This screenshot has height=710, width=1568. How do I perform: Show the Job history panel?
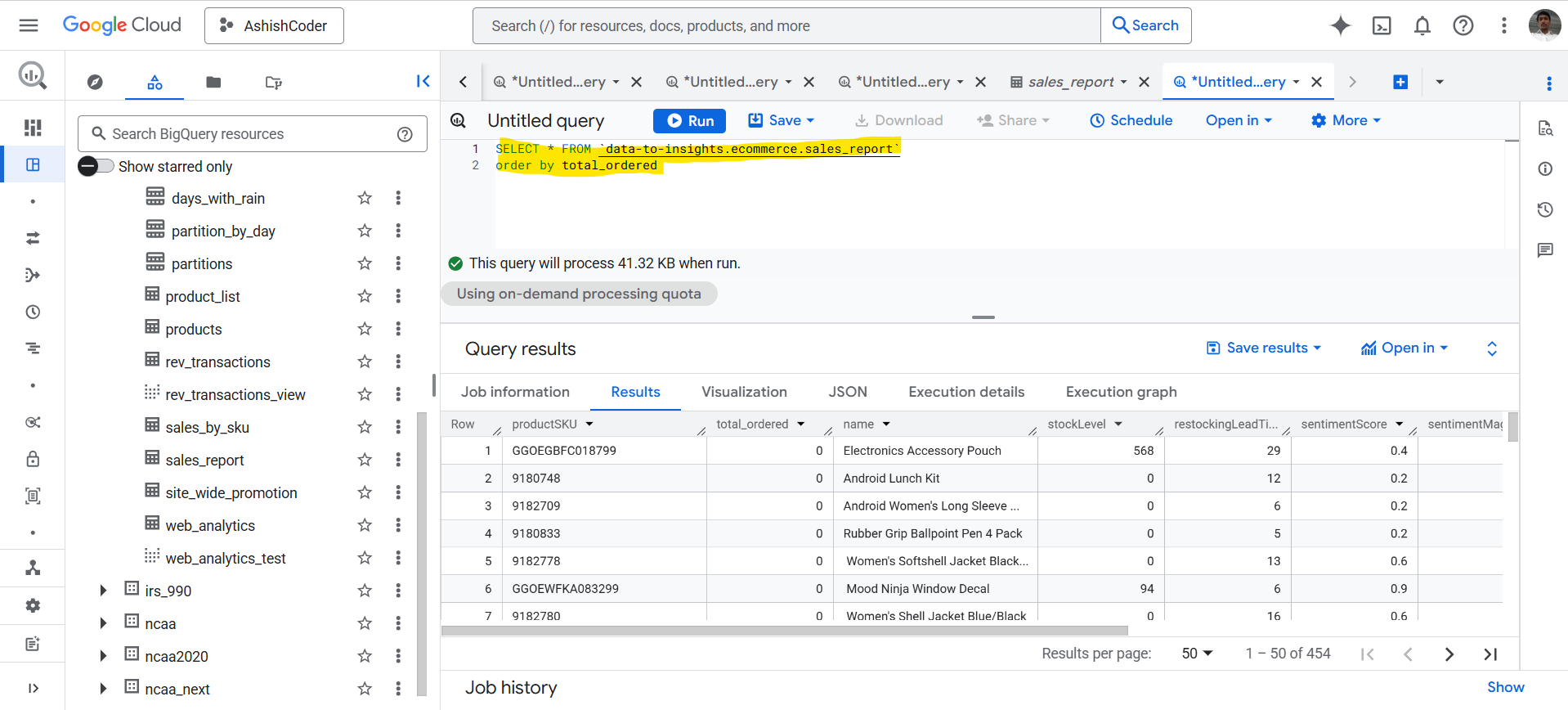1504,687
